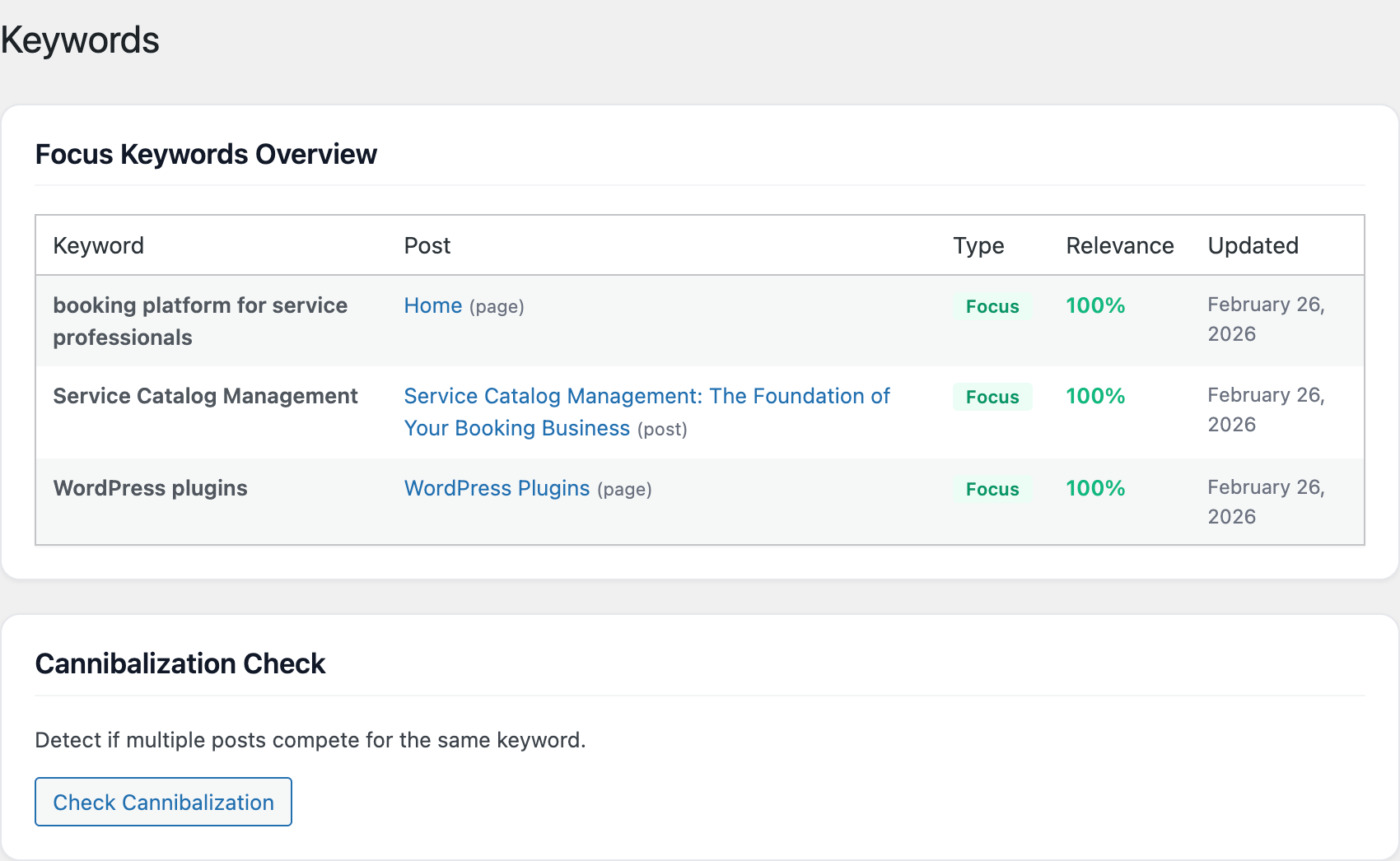
Task: Click the 'booking platform for service professionals' keyword
Action: coord(200,321)
